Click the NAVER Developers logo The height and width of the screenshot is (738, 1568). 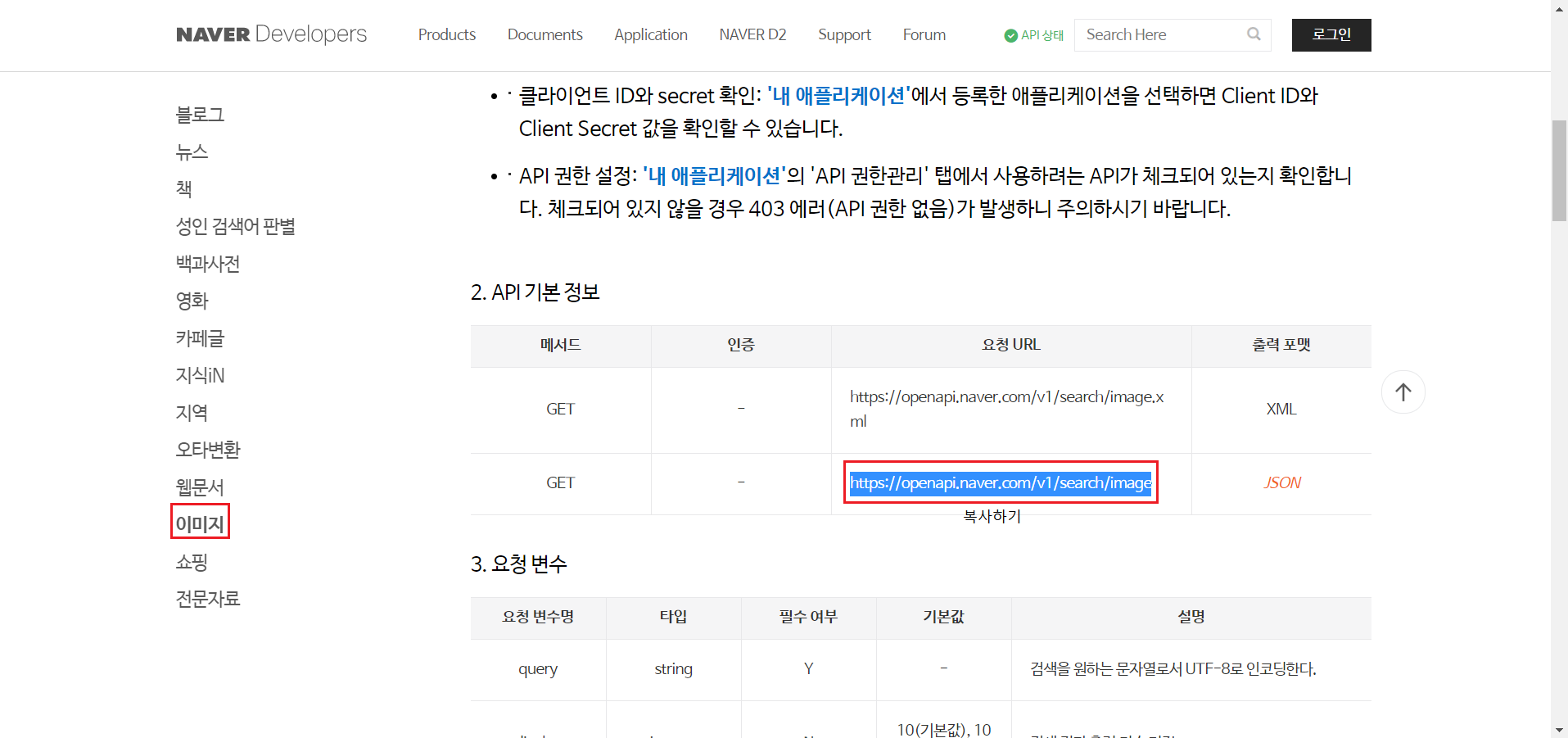click(x=271, y=34)
